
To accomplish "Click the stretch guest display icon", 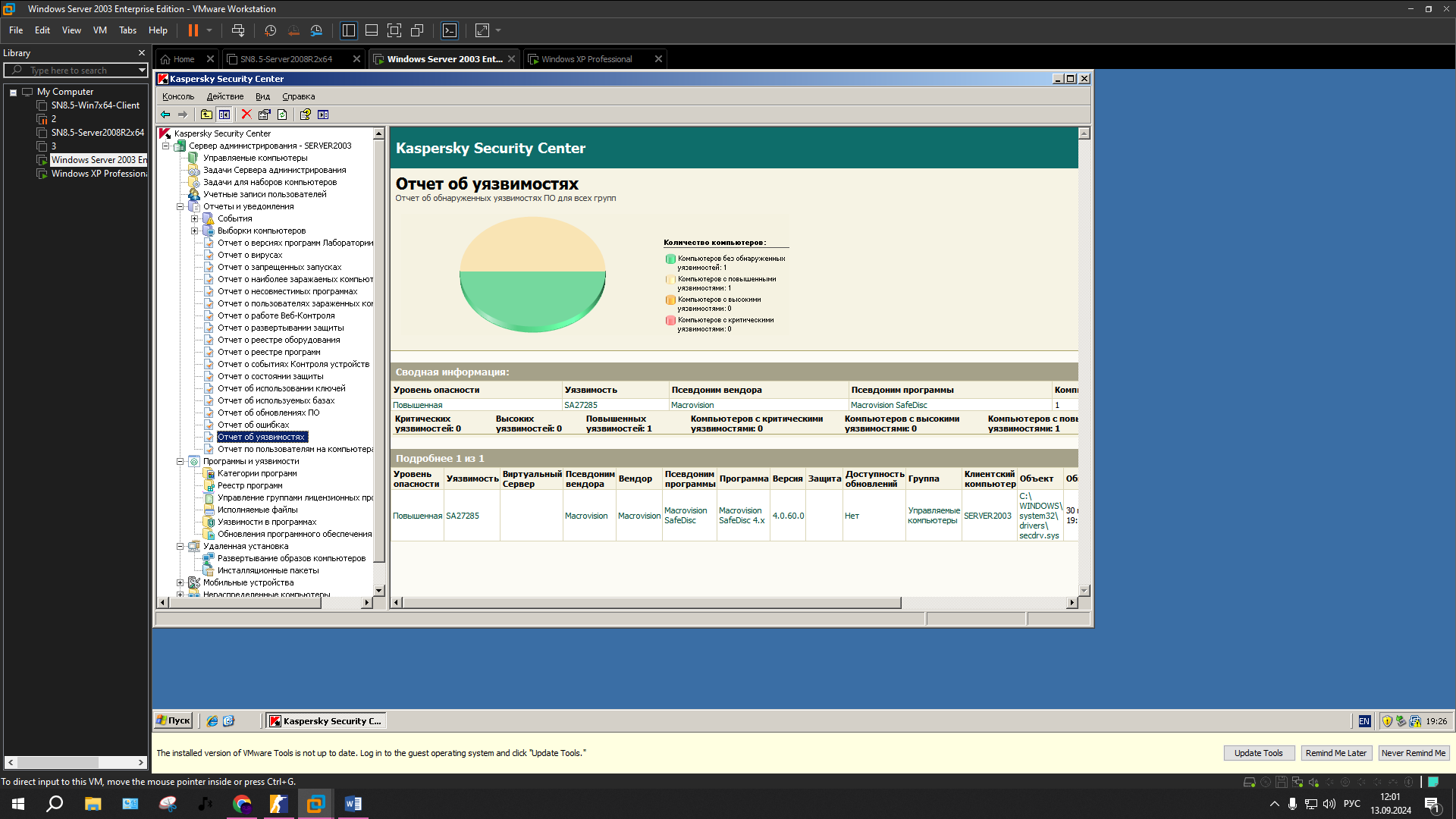I will pyautogui.click(x=482, y=30).
